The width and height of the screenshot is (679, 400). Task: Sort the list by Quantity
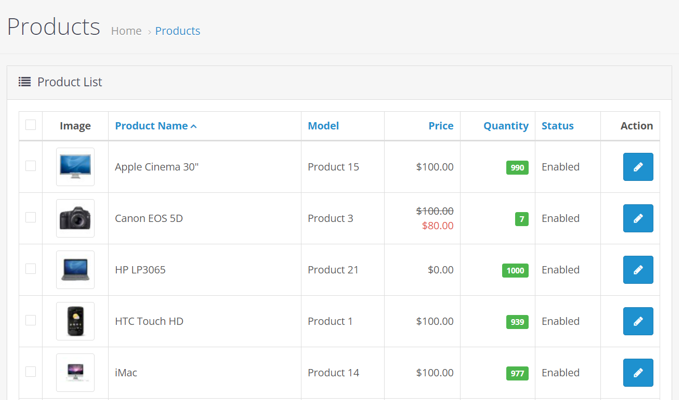click(506, 126)
